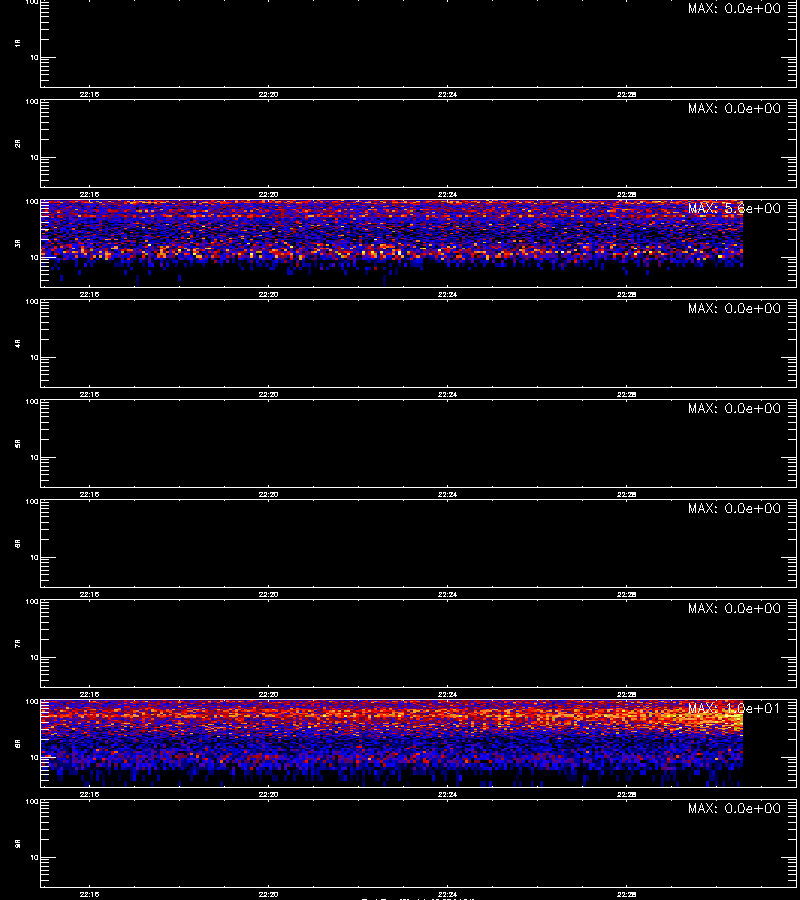Select the 22:28 tick label under panel 3R
The height and width of the screenshot is (900, 800).
click(x=627, y=294)
